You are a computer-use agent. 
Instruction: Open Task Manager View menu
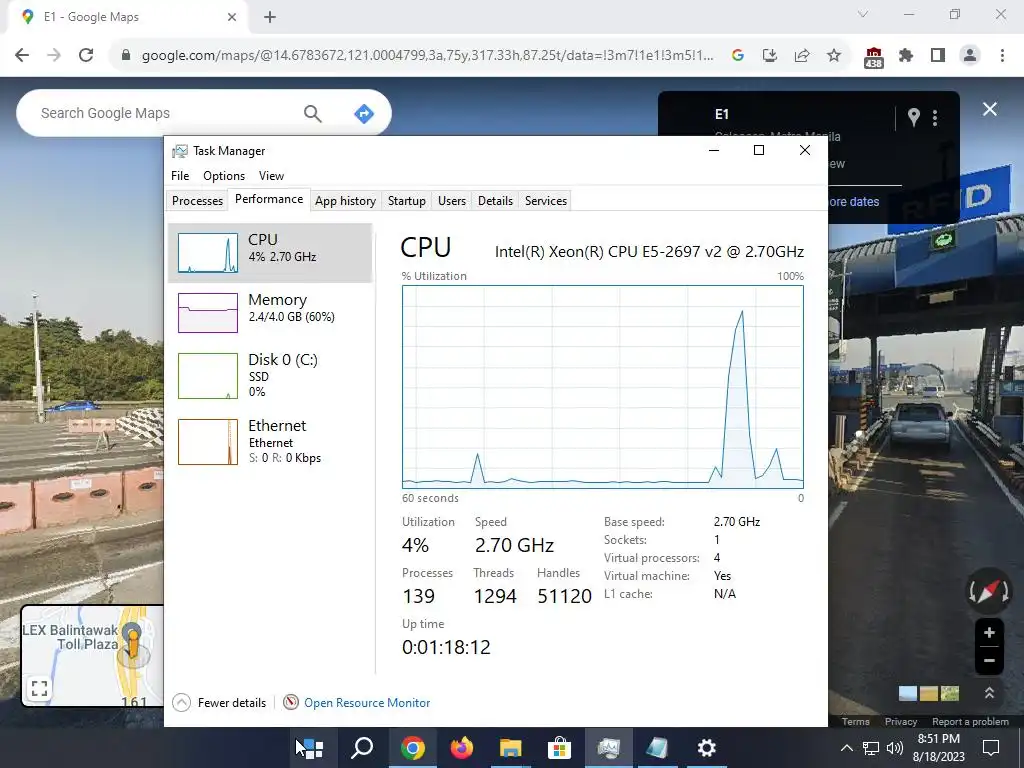coord(271,176)
